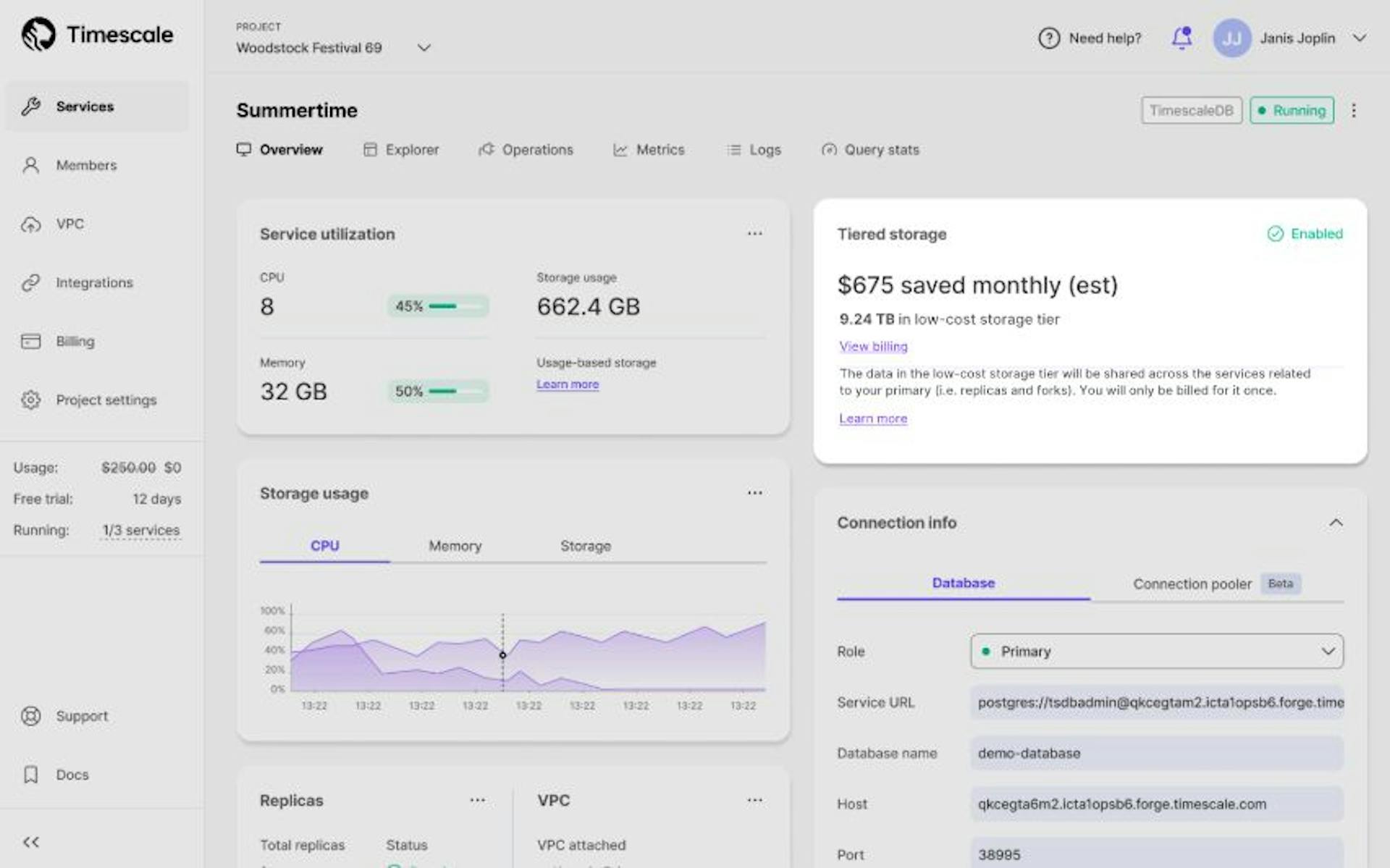Click the Billing sidebar icon
Viewport: 1390px width, 868px height.
[31, 340]
